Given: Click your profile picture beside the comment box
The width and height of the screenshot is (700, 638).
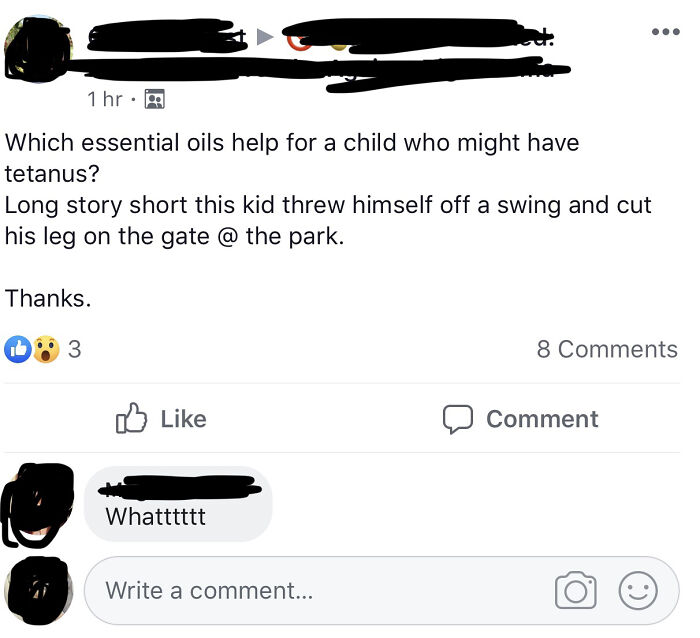Looking at the screenshot, I should click(x=38, y=590).
